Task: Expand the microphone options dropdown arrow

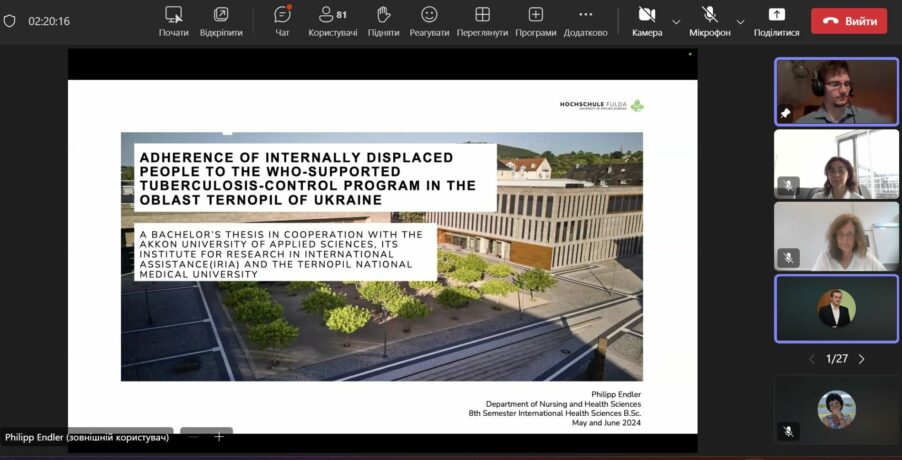Action: pyautogui.click(x=740, y=21)
